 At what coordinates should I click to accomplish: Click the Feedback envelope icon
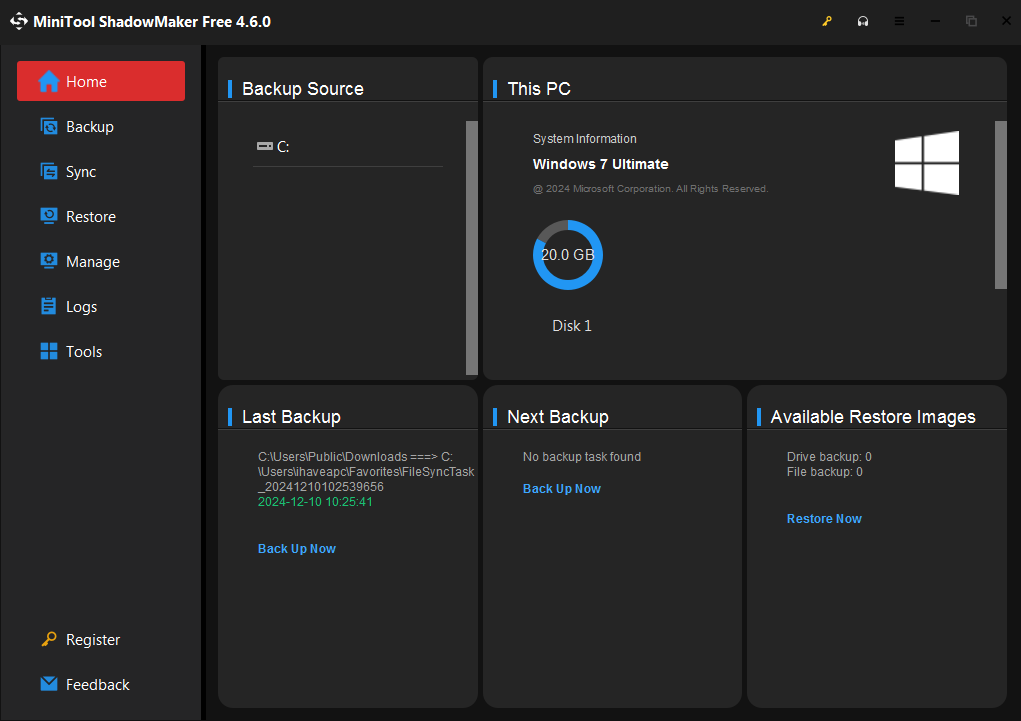(x=49, y=684)
